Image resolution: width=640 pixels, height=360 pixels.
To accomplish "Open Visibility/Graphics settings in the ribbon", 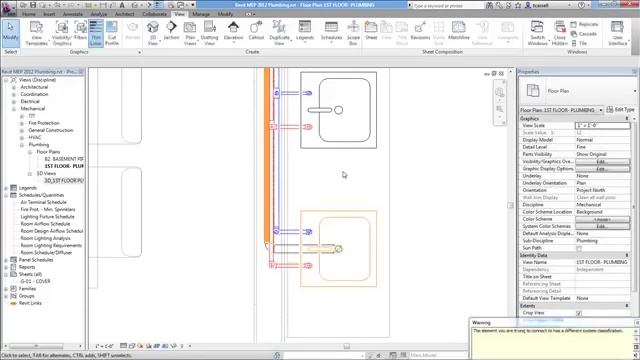I will click(x=62, y=33).
